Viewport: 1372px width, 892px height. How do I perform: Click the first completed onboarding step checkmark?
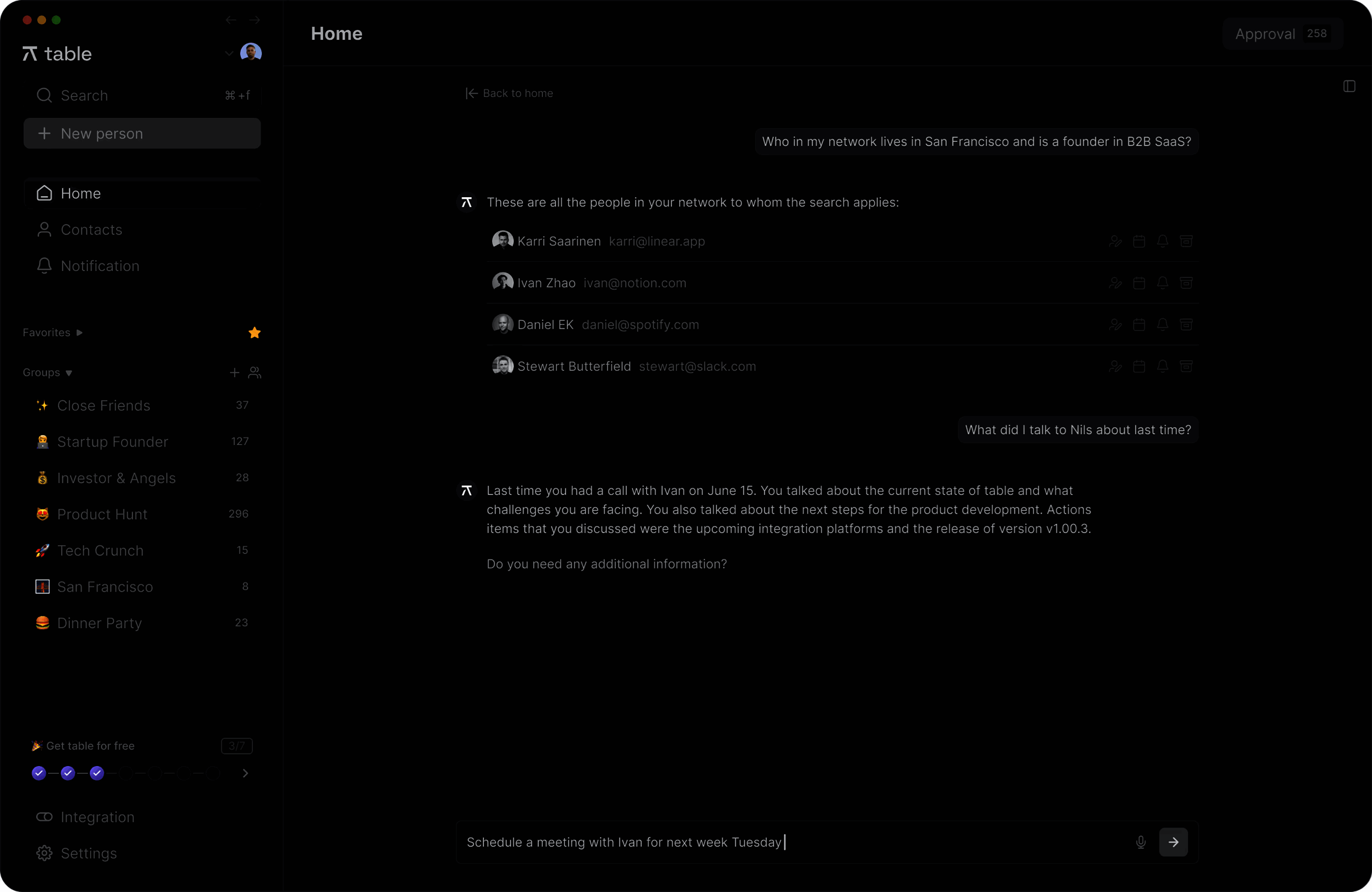(x=39, y=772)
